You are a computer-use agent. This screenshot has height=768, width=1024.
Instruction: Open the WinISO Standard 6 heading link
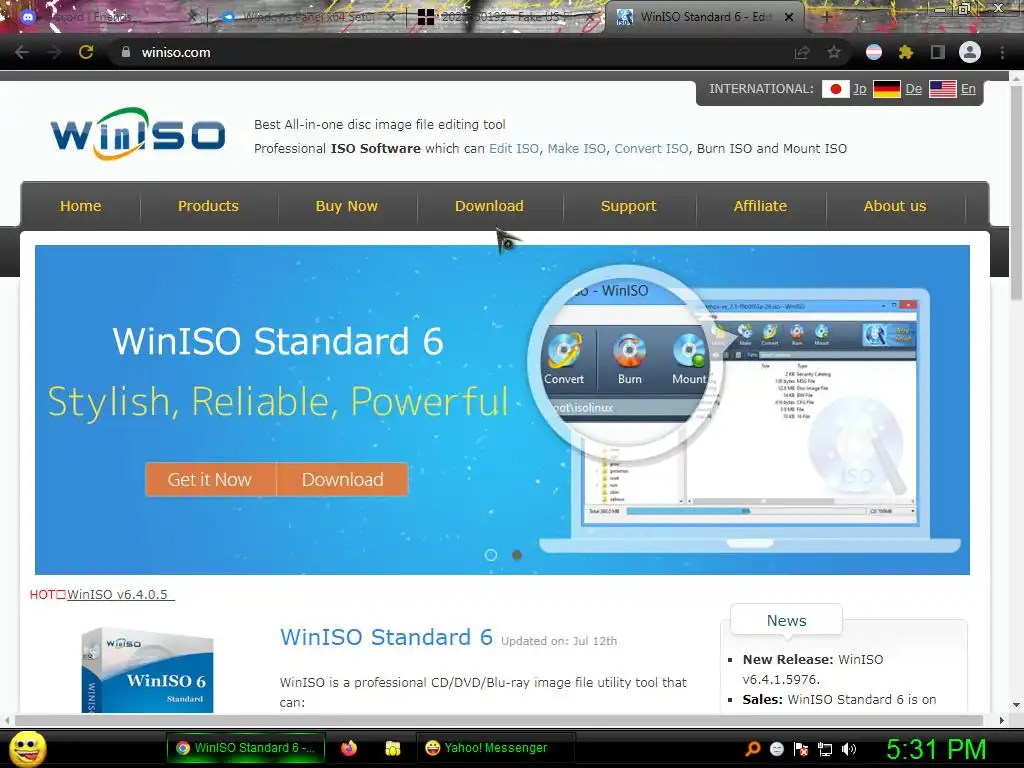tap(386, 637)
